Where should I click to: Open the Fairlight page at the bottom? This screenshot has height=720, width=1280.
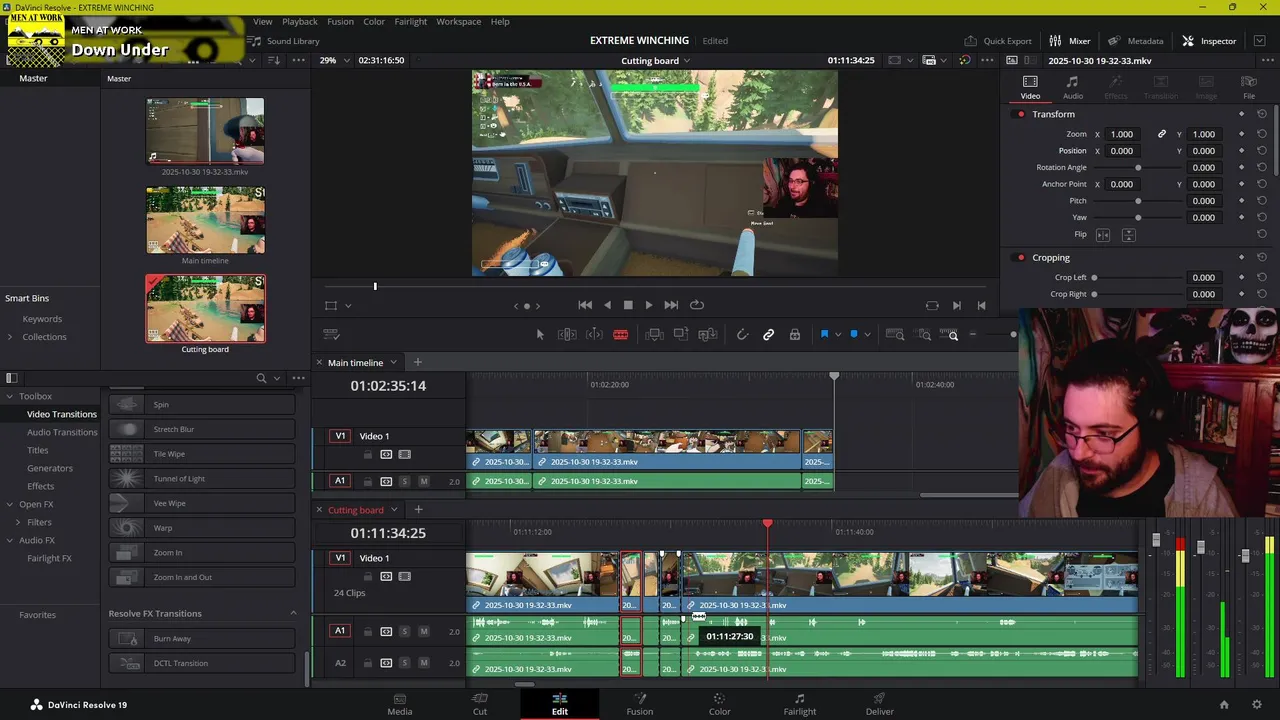pyautogui.click(x=800, y=704)
